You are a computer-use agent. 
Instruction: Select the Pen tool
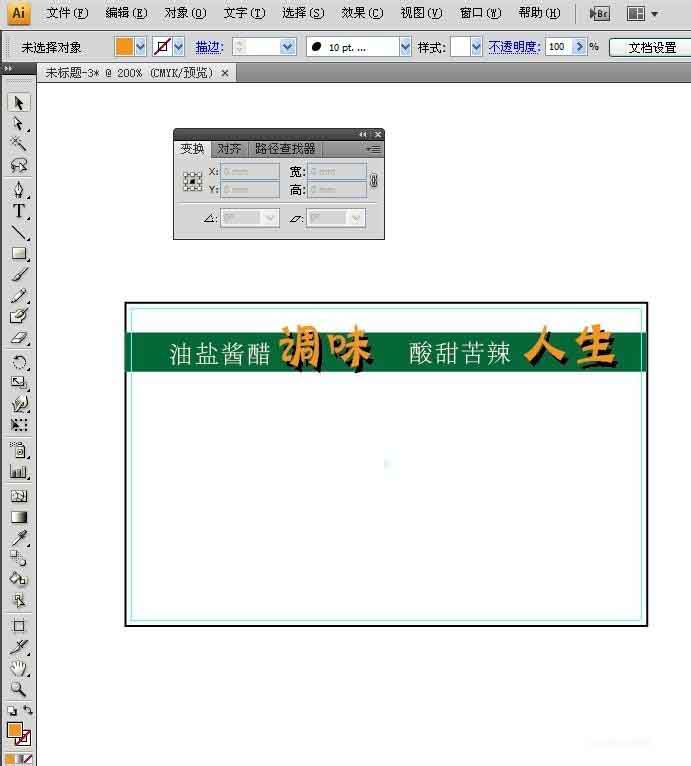(19, 190)
